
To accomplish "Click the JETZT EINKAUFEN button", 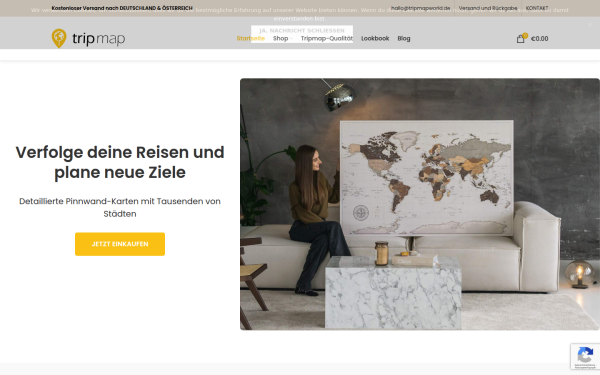I will (x=120, y=244).
